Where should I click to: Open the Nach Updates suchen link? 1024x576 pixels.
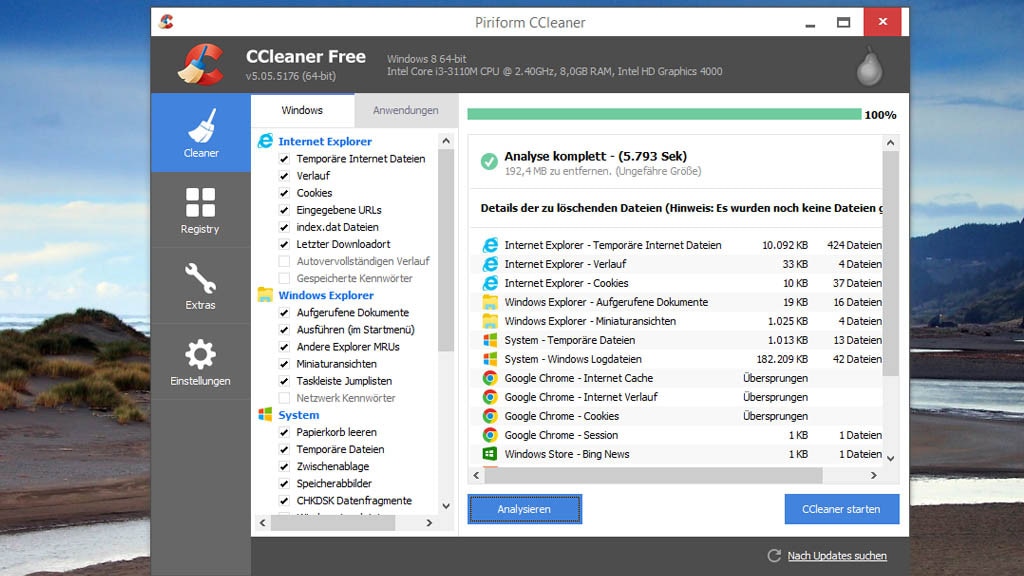click(x=837, y=556)
